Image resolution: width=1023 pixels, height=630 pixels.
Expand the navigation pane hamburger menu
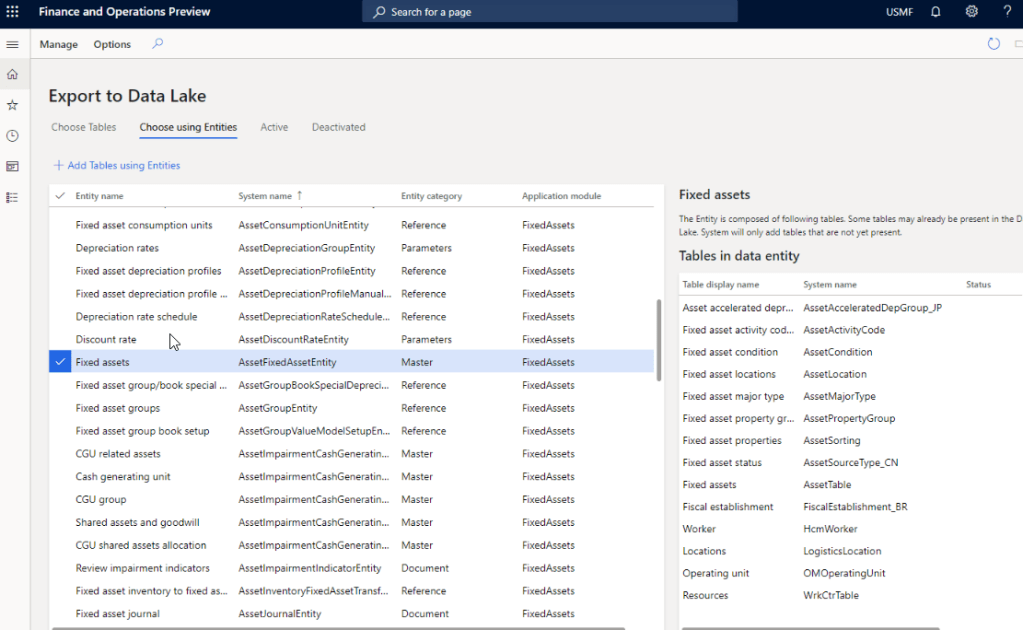click(13, 45)
